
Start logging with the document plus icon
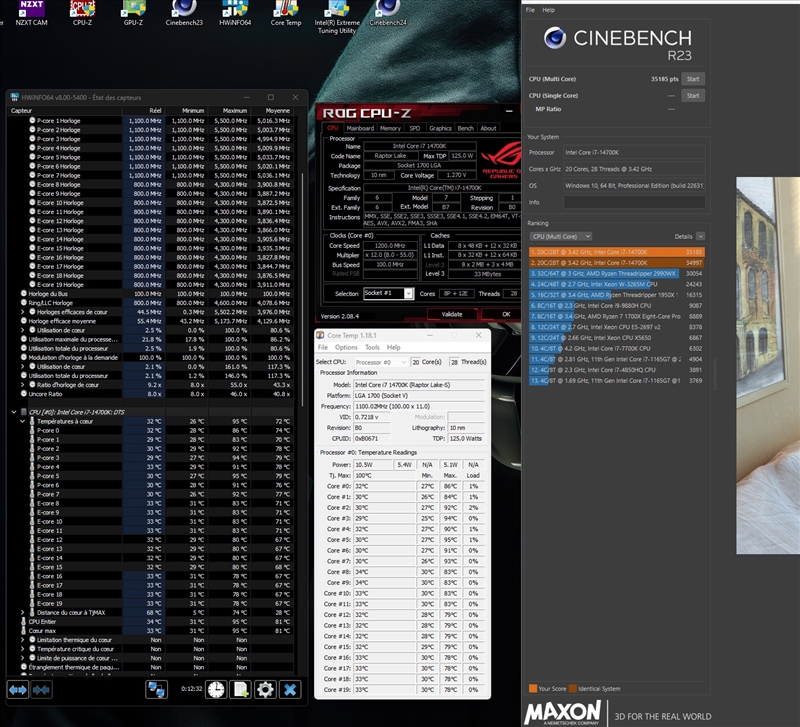coord(240,689)
